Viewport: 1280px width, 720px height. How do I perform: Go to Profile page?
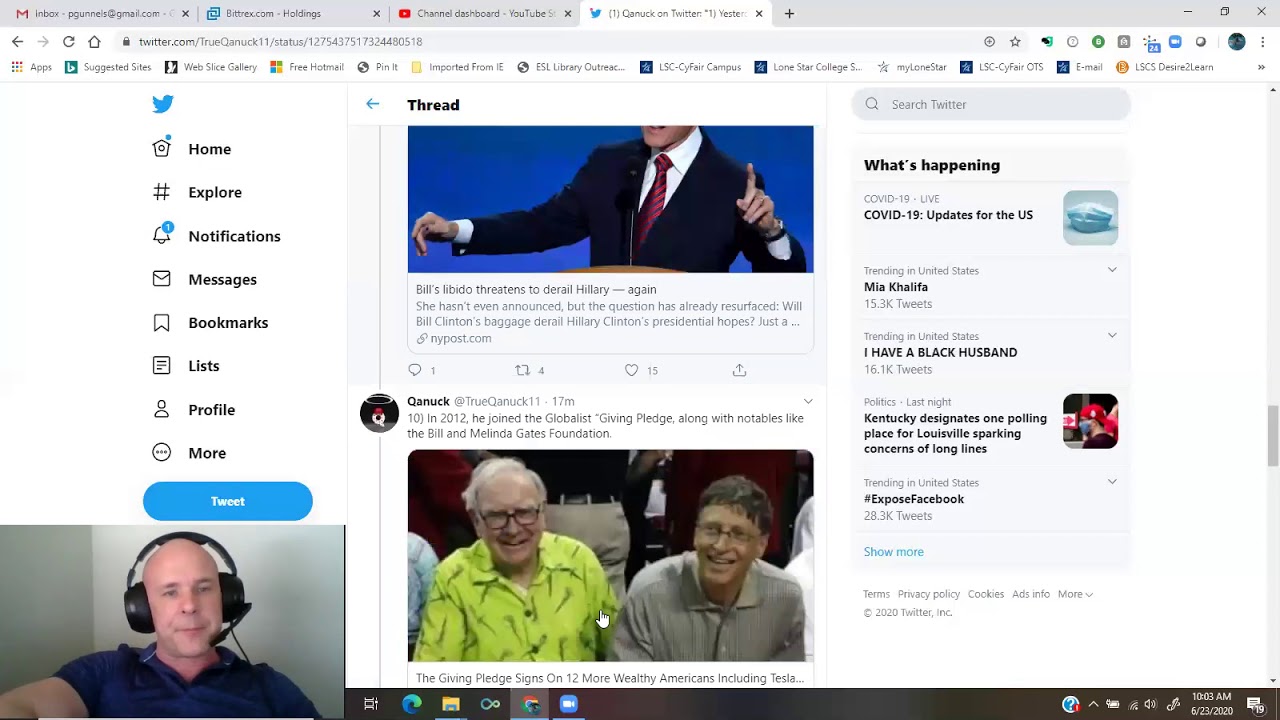pos(194,409)
